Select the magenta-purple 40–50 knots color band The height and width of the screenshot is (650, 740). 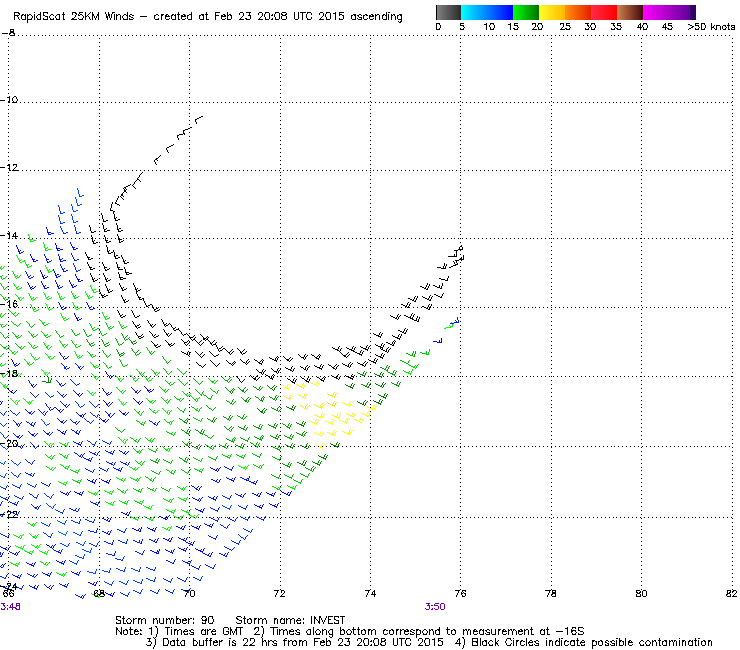pyautogui.click(x=669, y=12)
